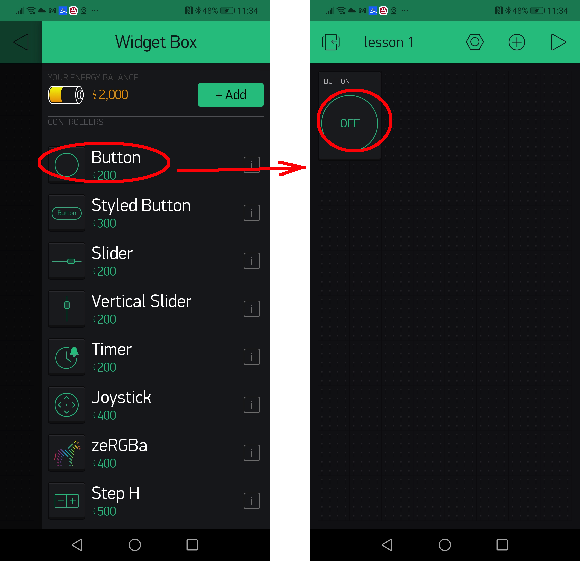
Task: Select the Step H widget
Action: [x=156, y=501]
